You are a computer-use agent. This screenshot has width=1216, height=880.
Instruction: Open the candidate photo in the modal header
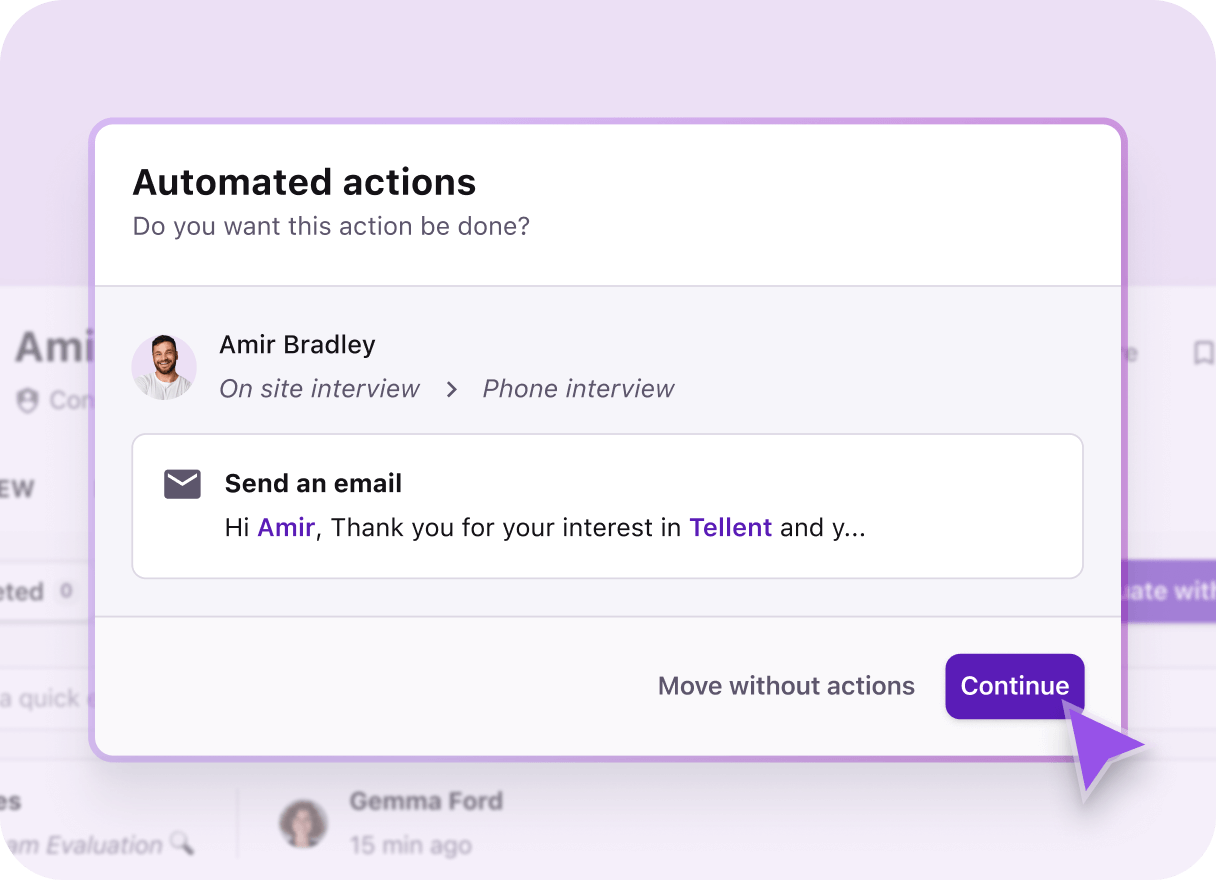[x=163, y=368]
